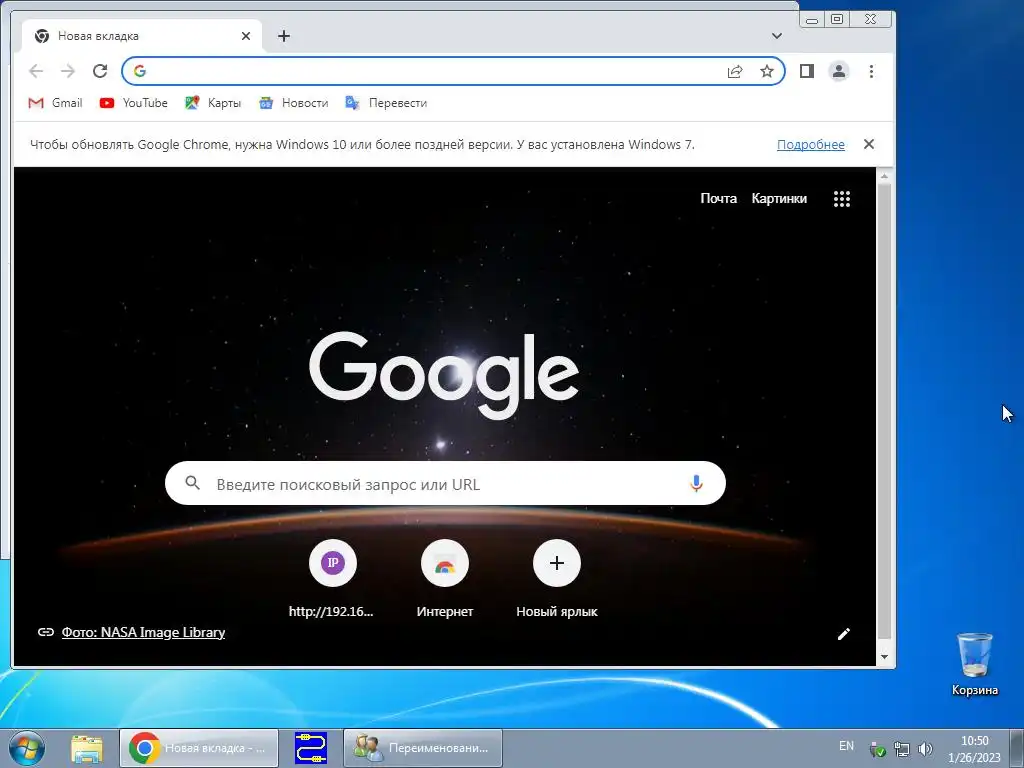
Task: Open a new tab with plus button
Action: (283, 36)
